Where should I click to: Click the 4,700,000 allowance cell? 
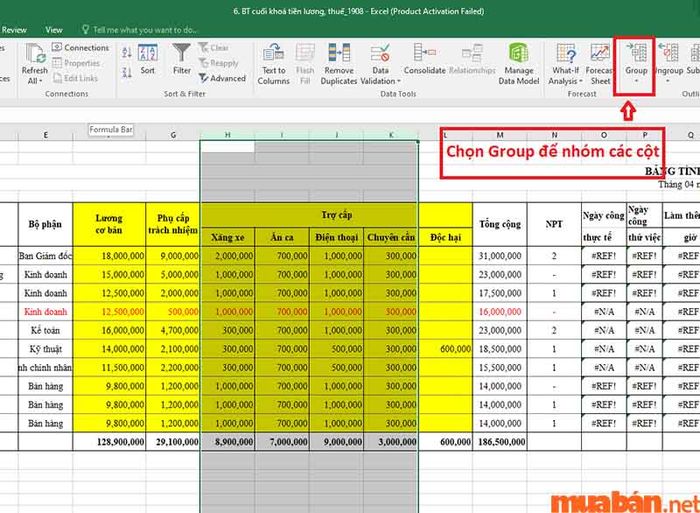[x=173, y=330]
